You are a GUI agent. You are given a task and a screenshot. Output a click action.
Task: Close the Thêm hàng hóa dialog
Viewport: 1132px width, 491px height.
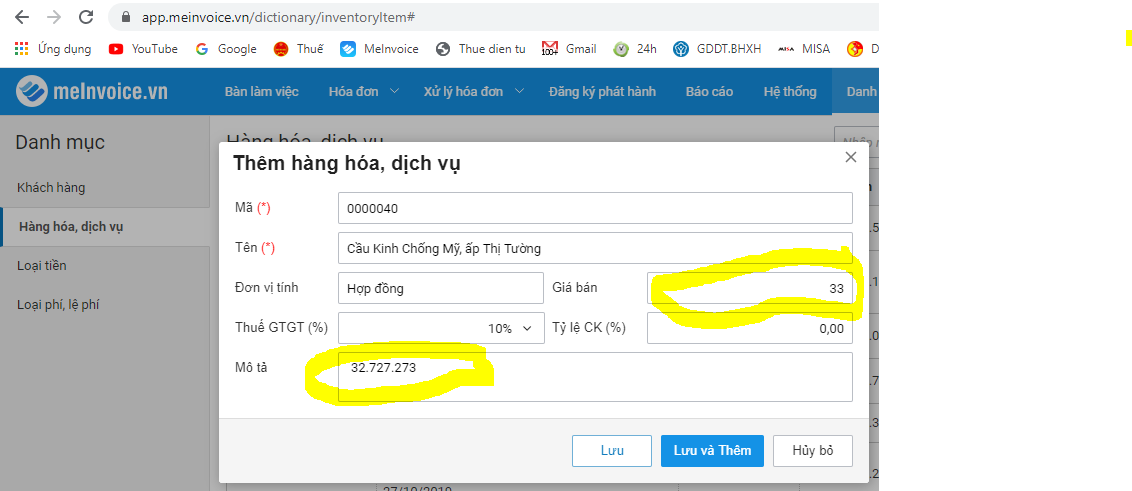[x=851, y=157]
